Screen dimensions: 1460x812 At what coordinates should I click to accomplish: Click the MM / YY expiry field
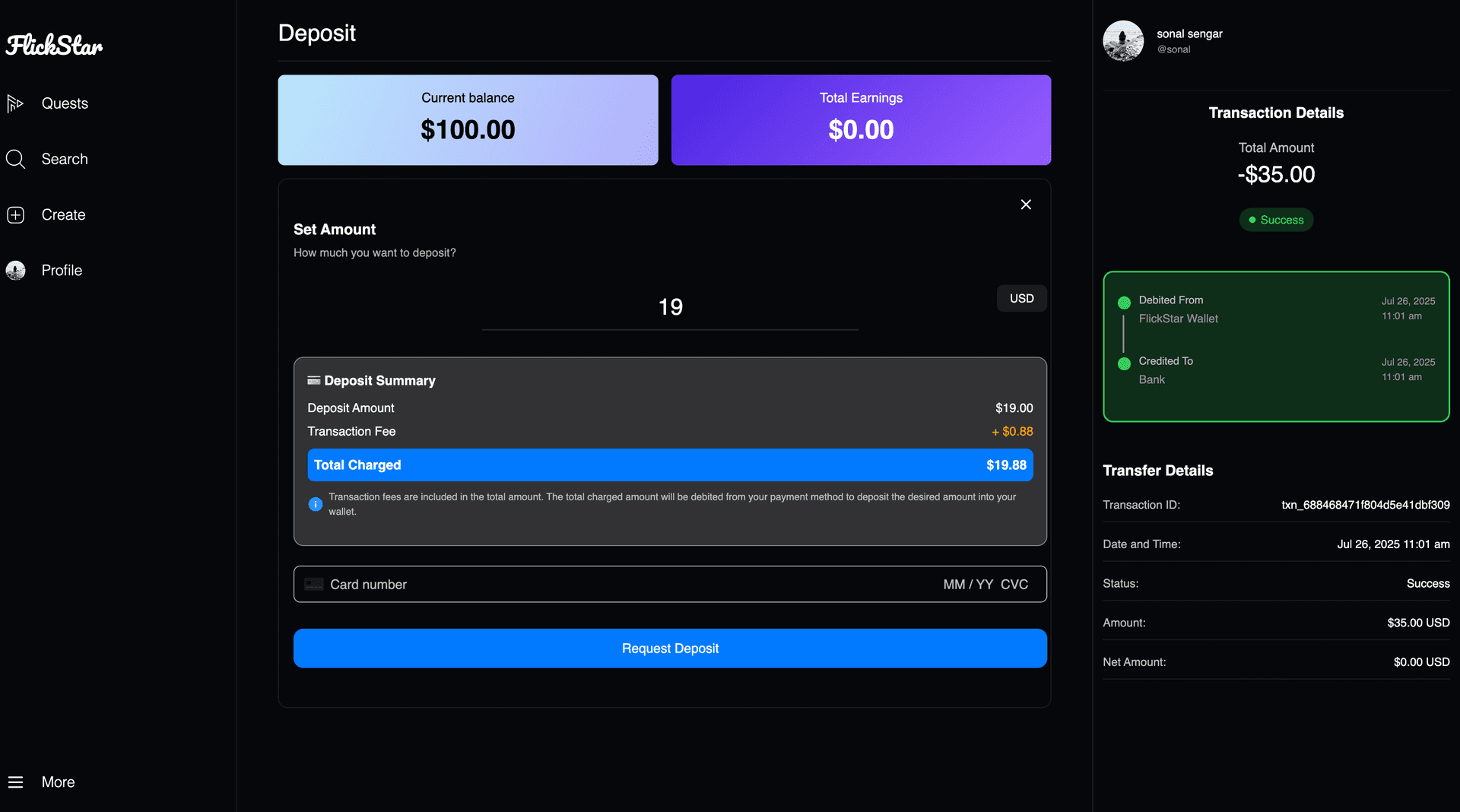pyautogui.click(x=968, y=585)
